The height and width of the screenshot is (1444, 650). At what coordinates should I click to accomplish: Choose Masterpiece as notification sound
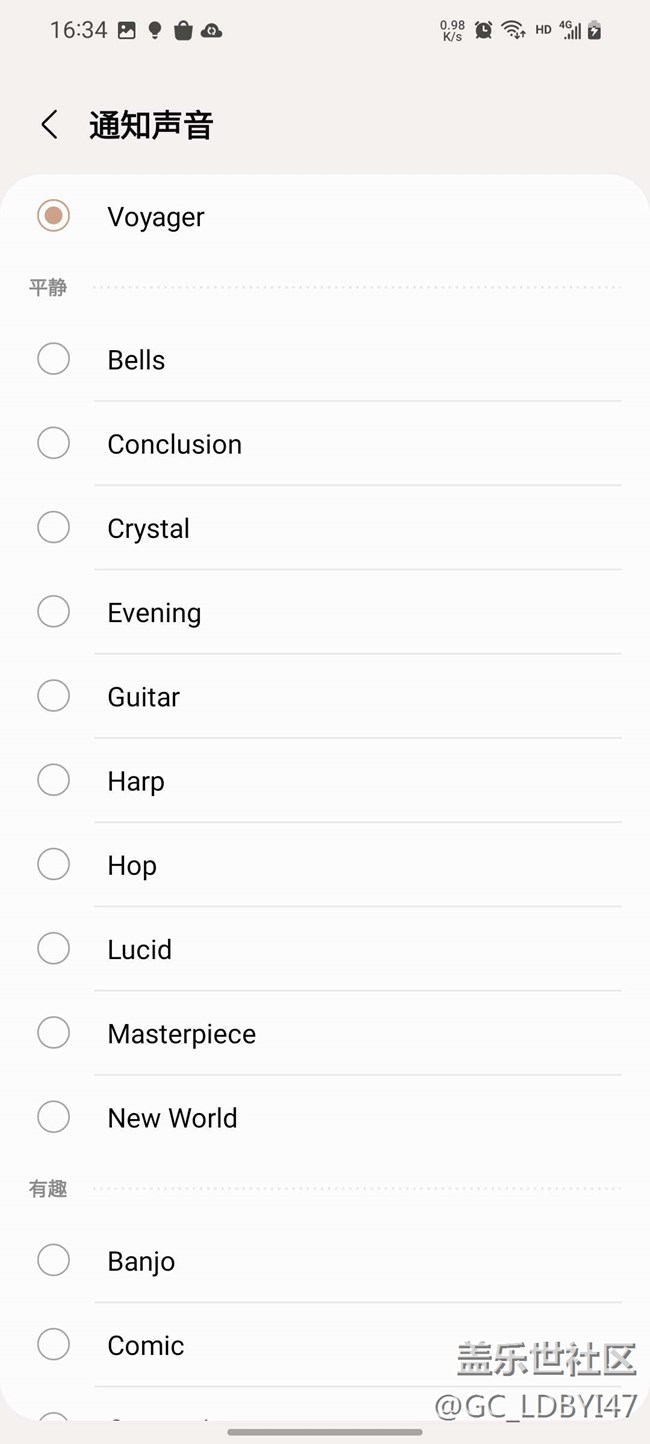coord(53,1032)
